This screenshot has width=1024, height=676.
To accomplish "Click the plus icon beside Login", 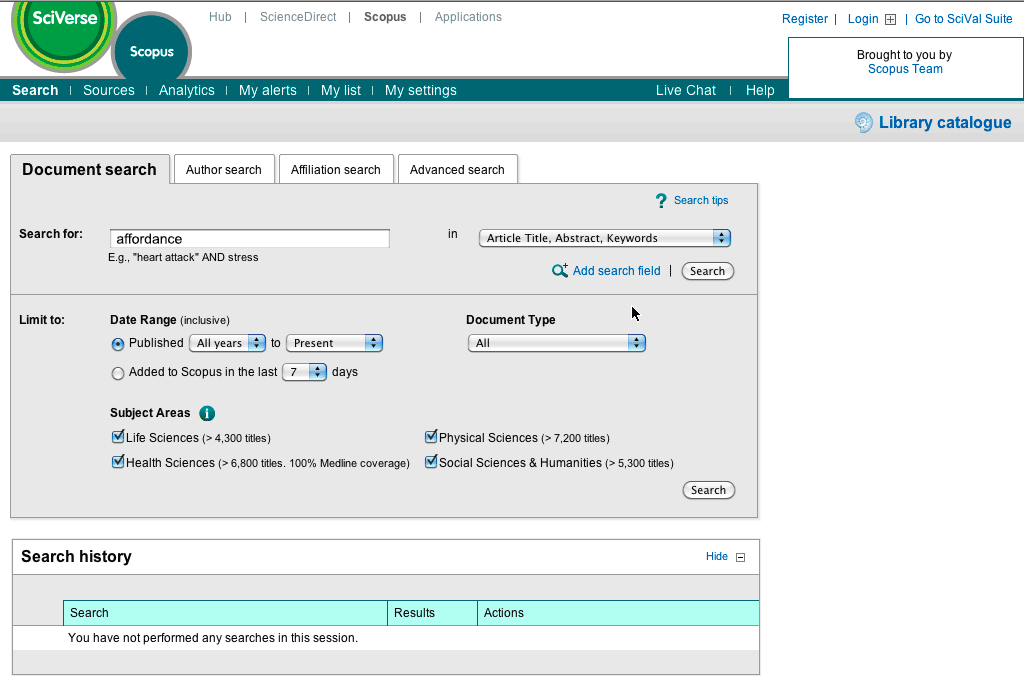I will tap(891, 19).
